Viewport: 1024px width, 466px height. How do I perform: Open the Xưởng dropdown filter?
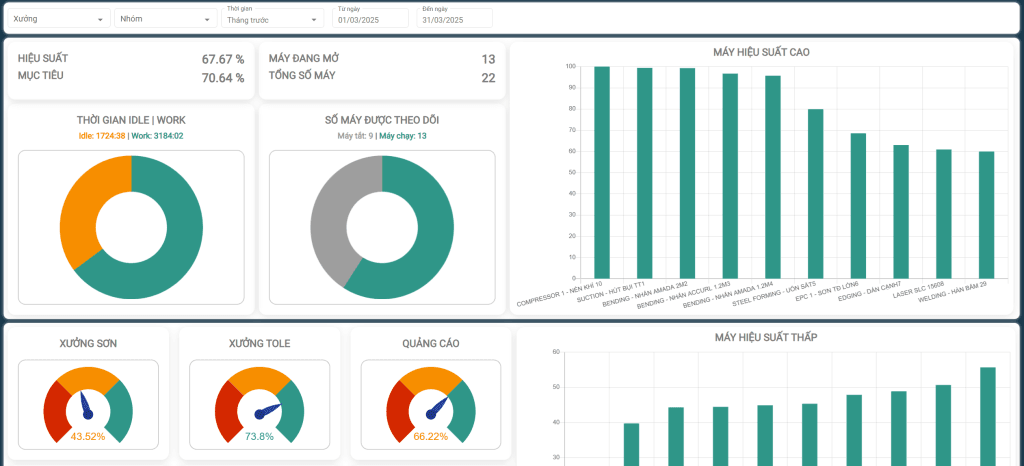pyautogui.click(x=59, y=19)
